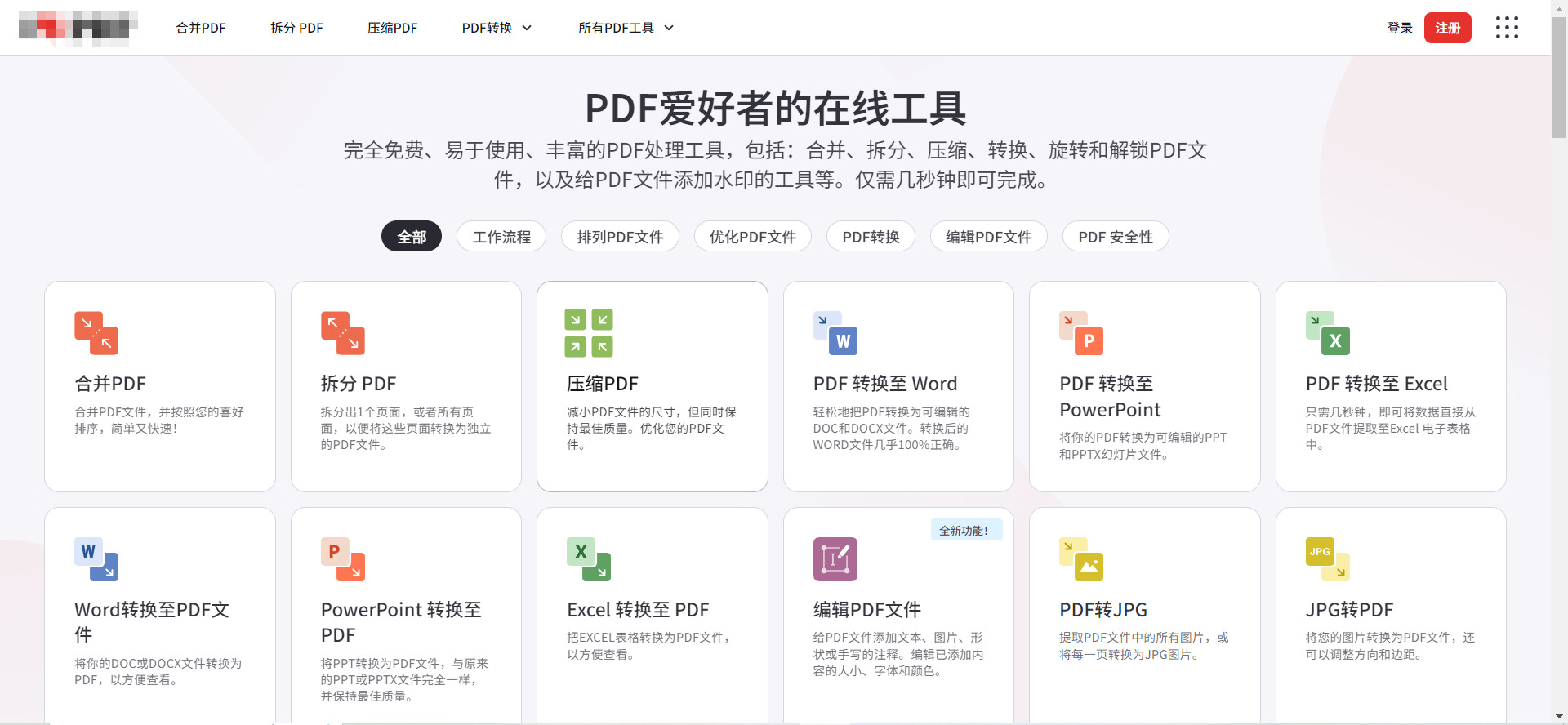The image size is (1568, 725).
Task: Open the nine-dot apps grid menu
Action: (1507, 28)
